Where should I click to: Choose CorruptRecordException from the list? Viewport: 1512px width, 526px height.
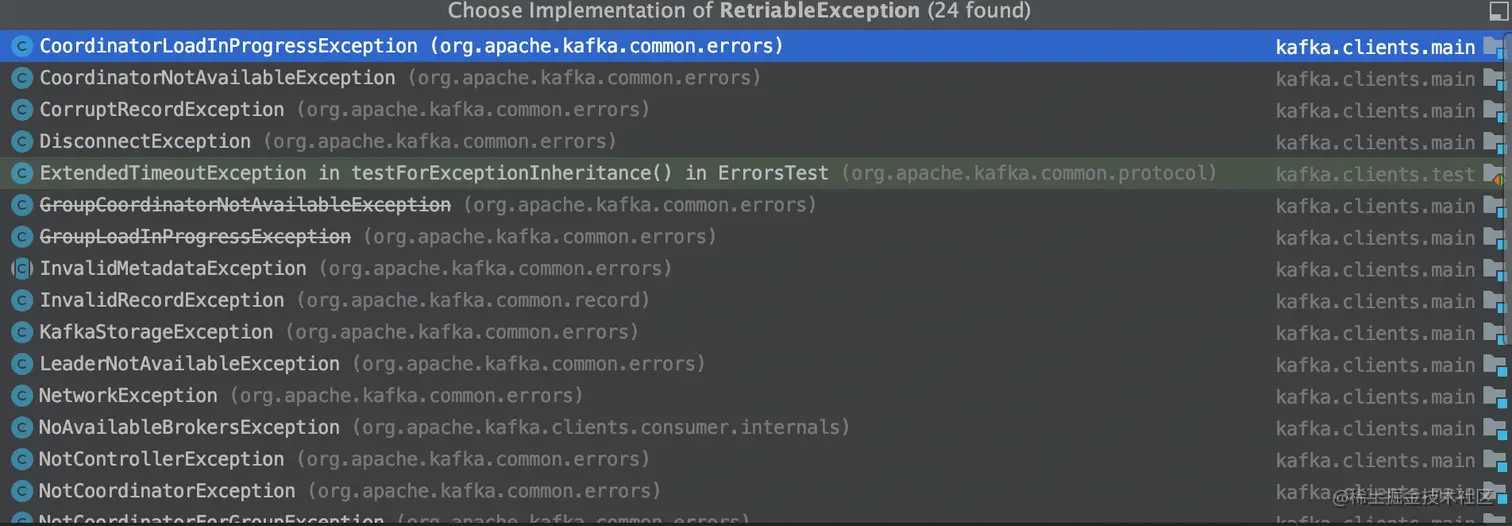click(x=161, y=110)
